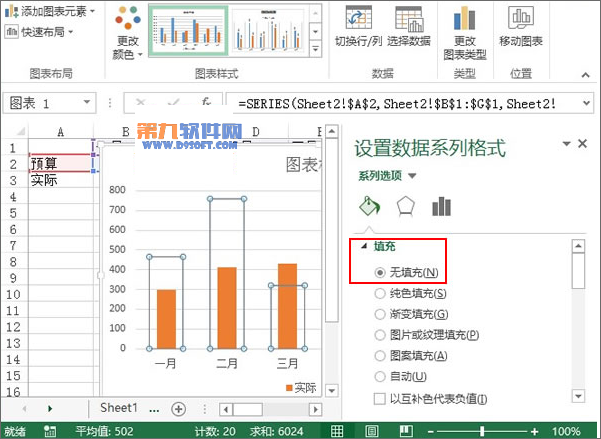Screen dimensions: 601x439
Task: Open Quick Layout dropdown
Action: [39, 32]
